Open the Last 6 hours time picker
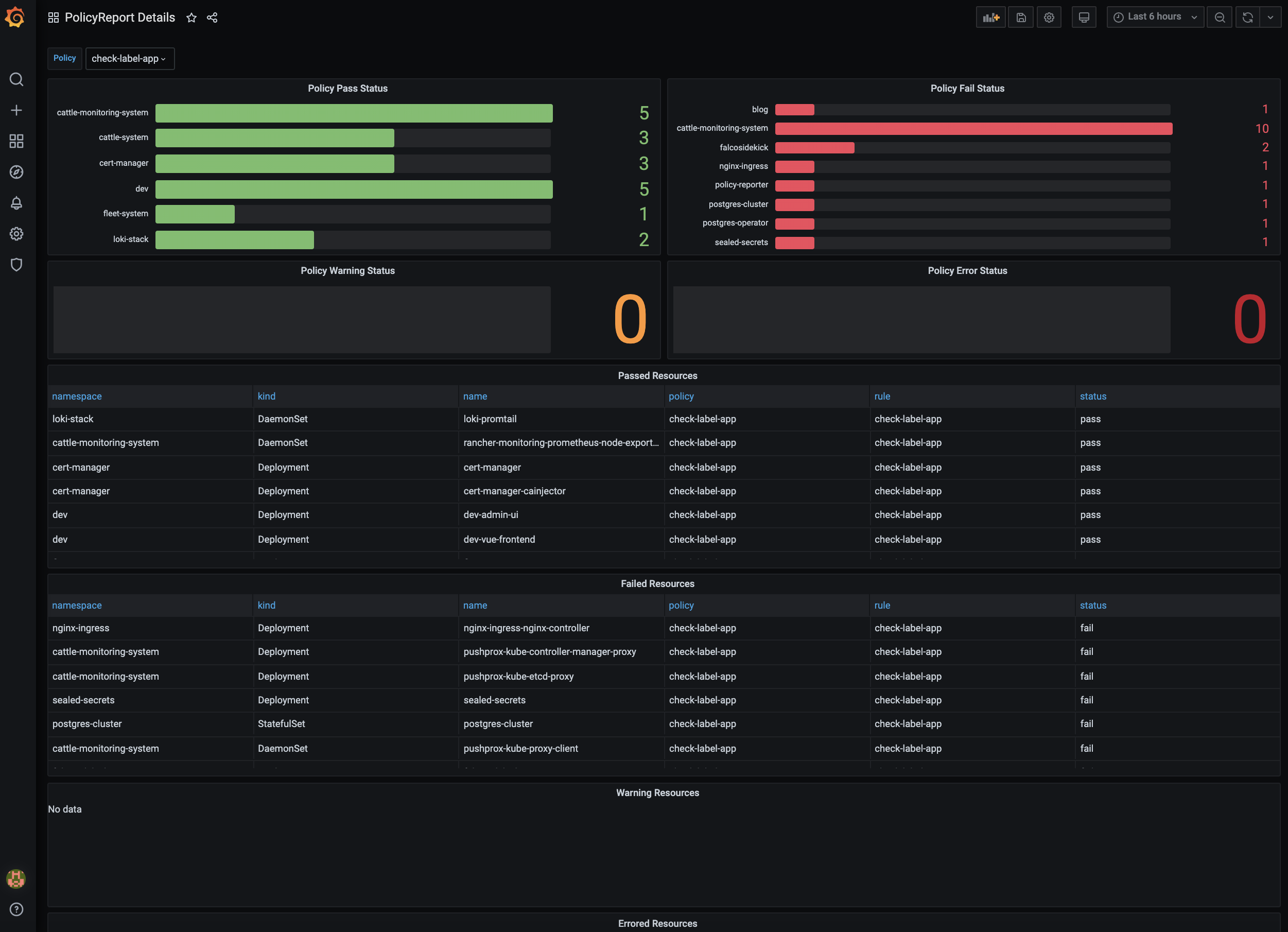This screenshot has width=1288, height=932. 1155,17
